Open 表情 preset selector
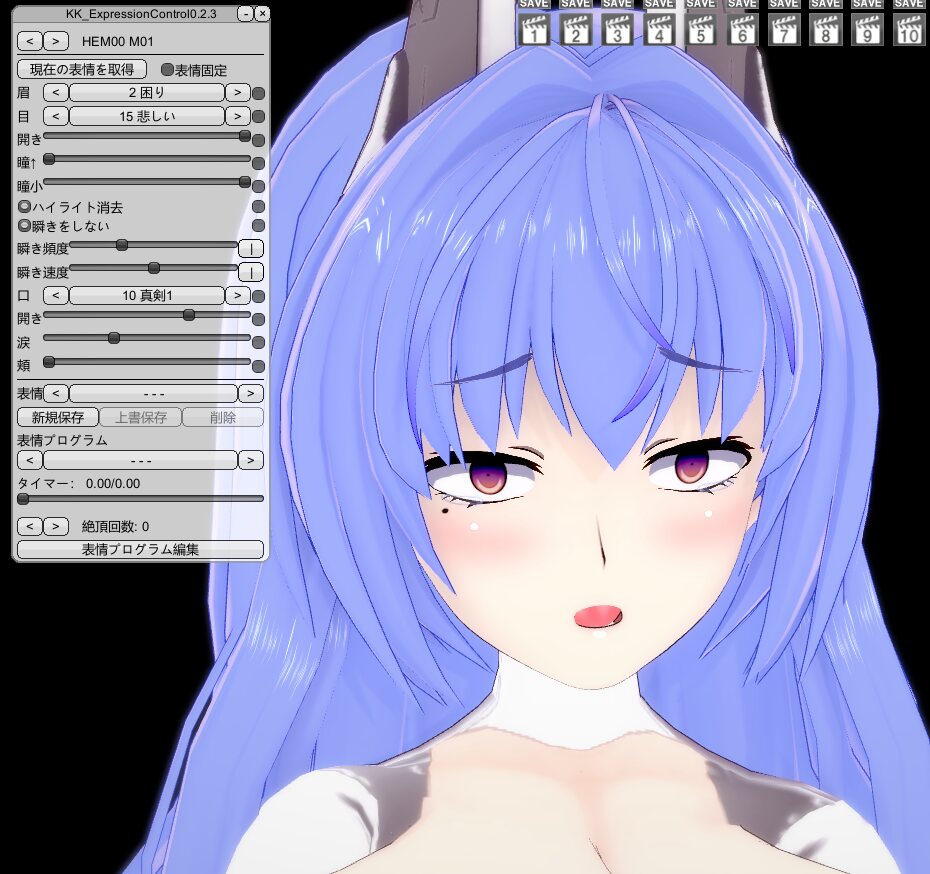 click(154, 393)
